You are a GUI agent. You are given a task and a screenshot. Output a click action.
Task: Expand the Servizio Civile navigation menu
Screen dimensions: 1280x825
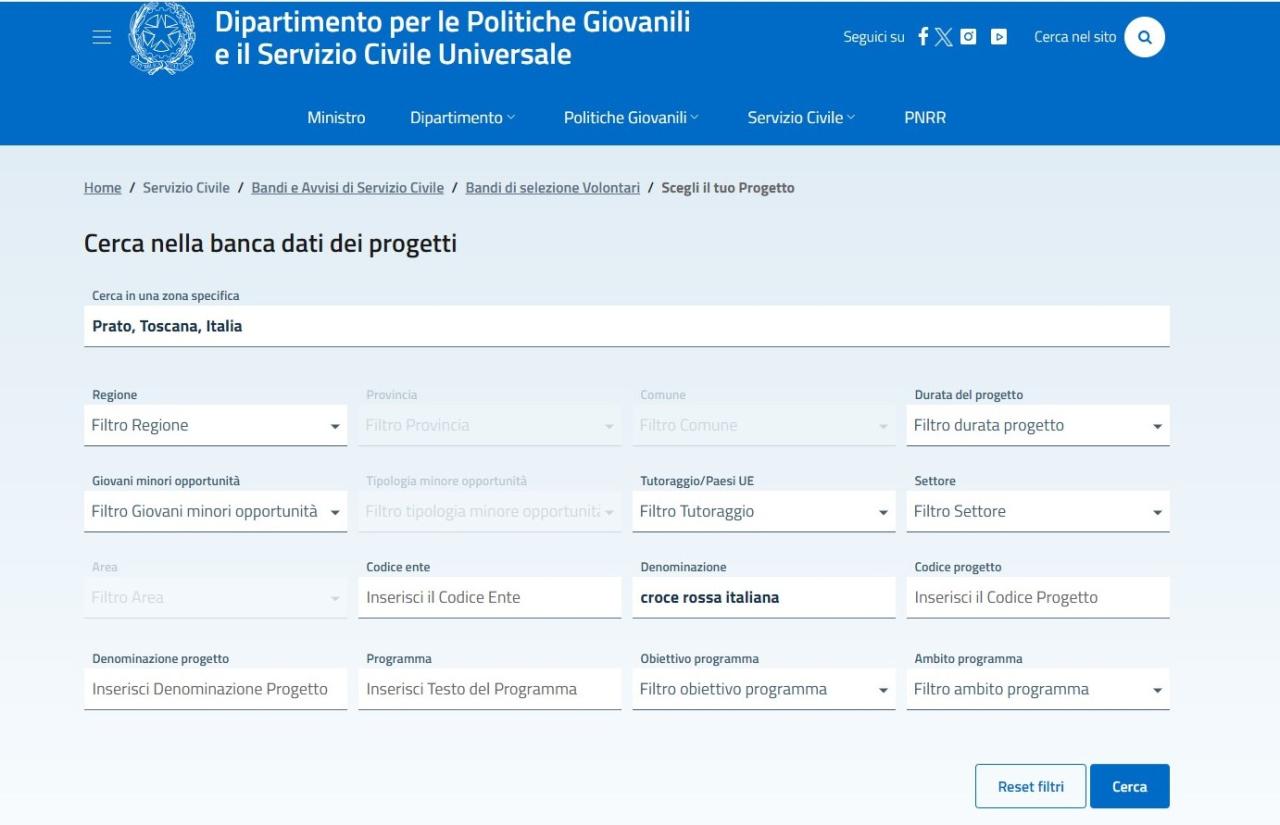pyautogui.click(x=801, y=118)
